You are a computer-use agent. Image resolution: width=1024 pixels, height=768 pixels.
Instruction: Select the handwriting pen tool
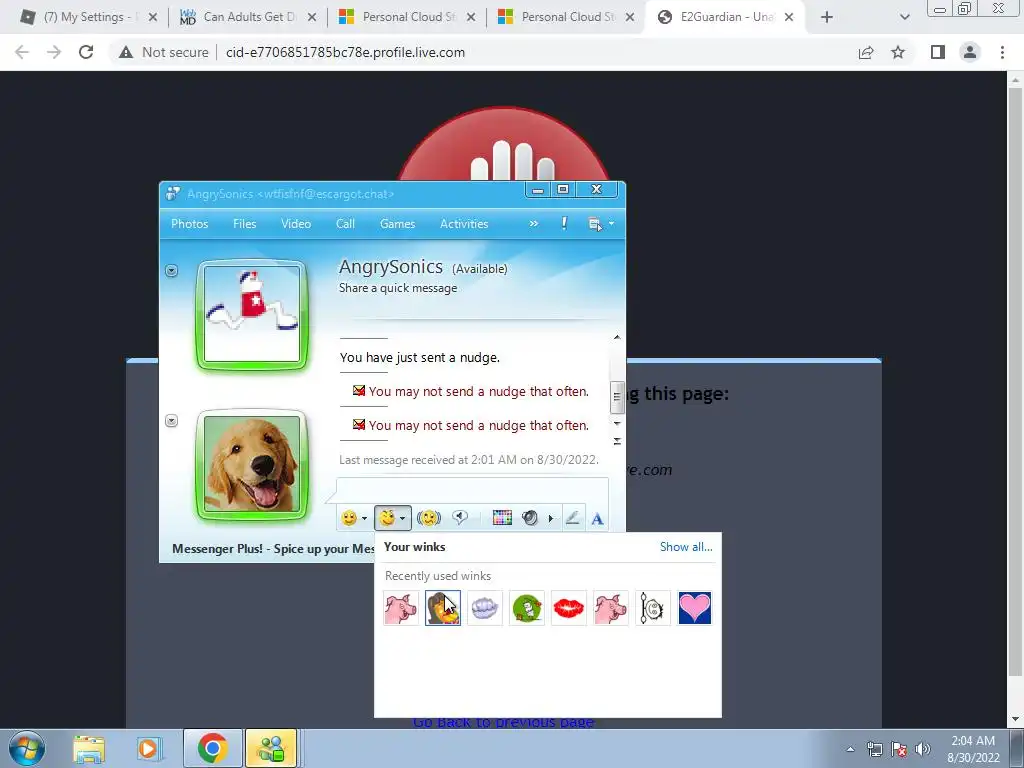point(572,518)
